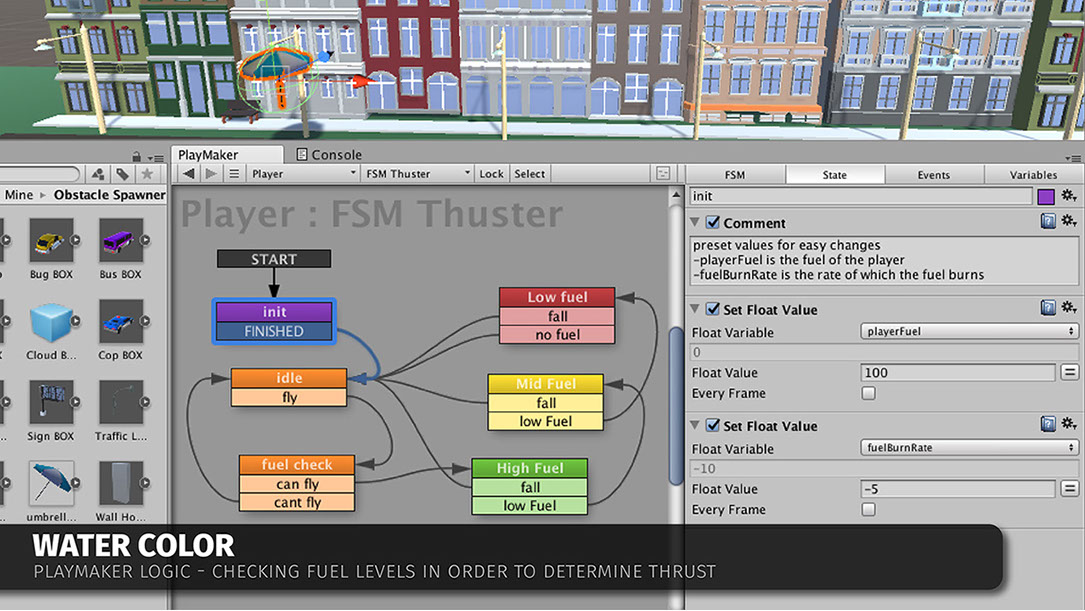Image resolution: width=1085 pixels, height=611 pixels.
Task: Open help for the Comment action
Action: 1048,222
